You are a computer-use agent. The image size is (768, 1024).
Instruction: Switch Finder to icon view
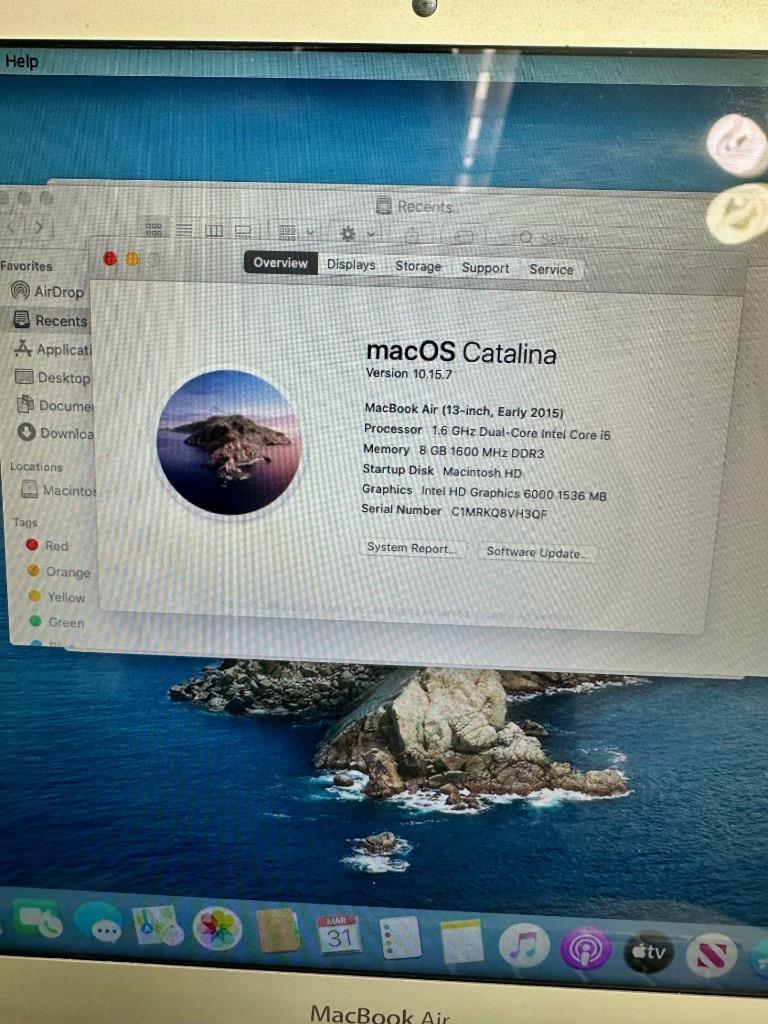[x=154, y=229]
